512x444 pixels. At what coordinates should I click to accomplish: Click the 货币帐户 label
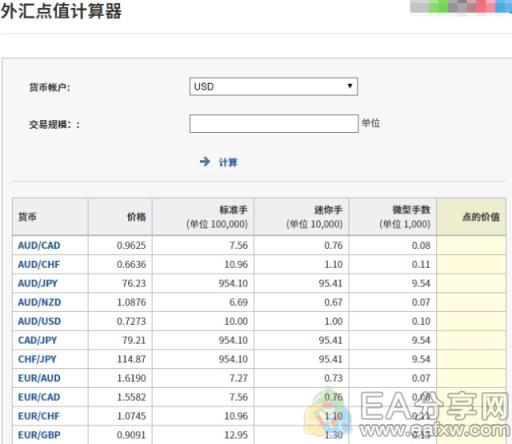pos(50,87)
